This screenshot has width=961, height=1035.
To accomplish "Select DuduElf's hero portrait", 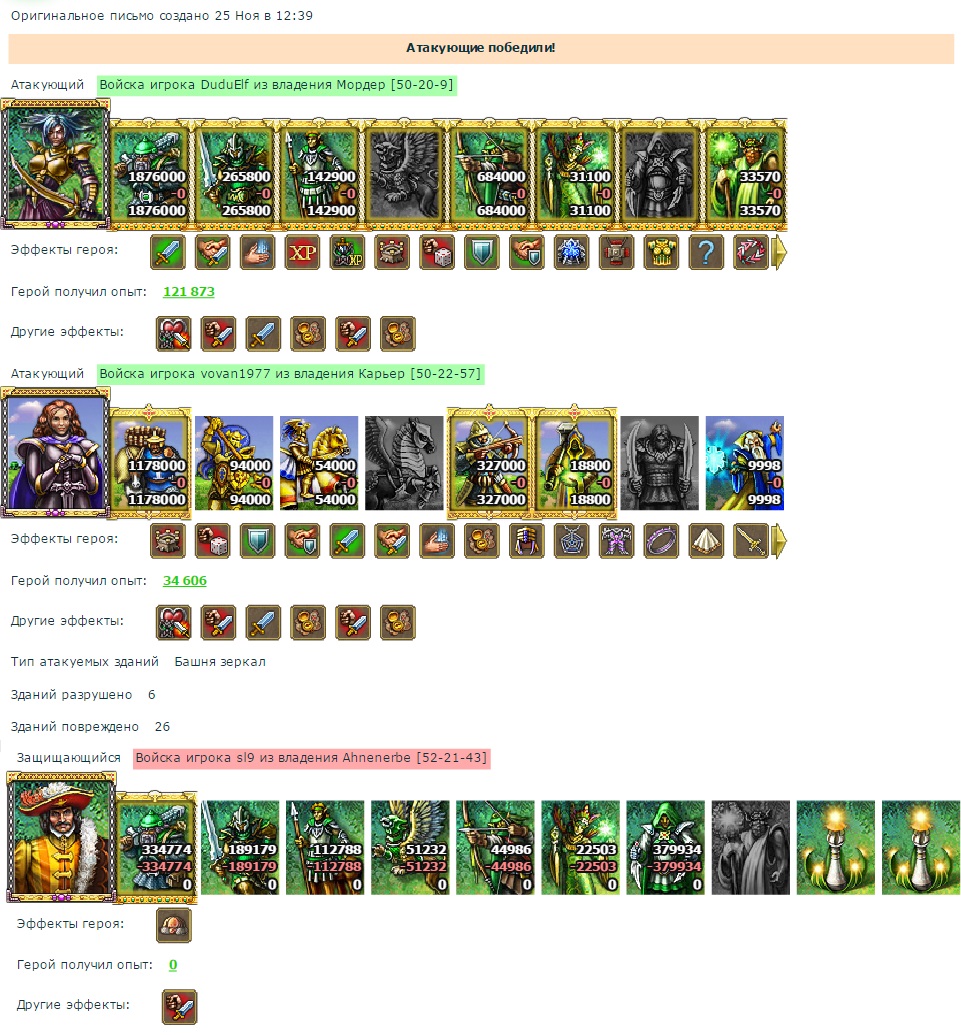I will click(55, 164).
